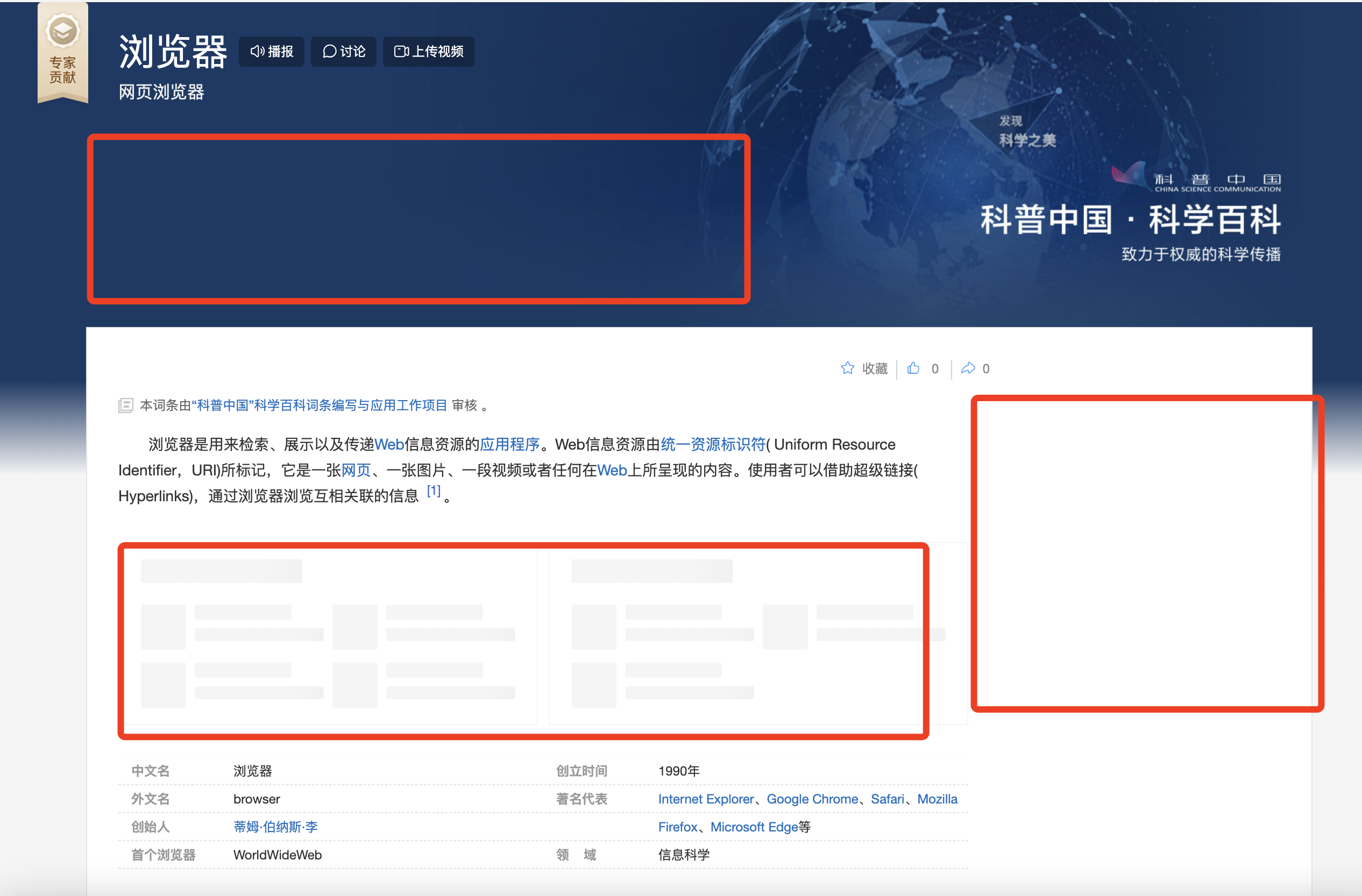Click the 收藏 label
The width and height of the screenshot is (1362, 896).
(875, 368)
